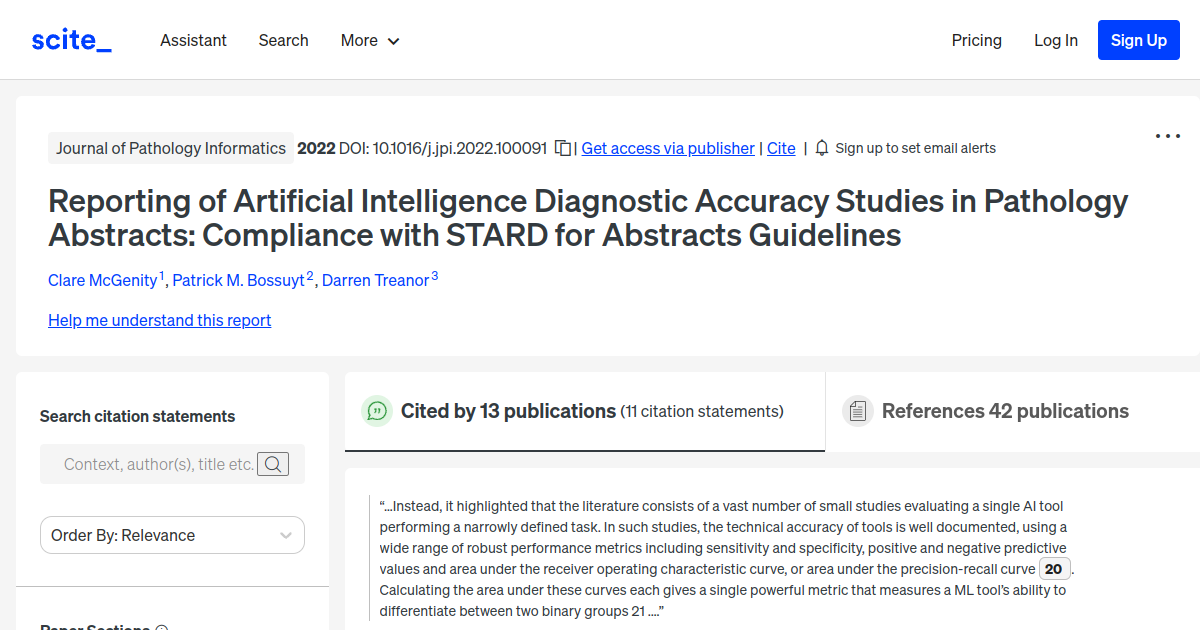
Task: Click Help me understand this report
Action: [x=159, y=320]
